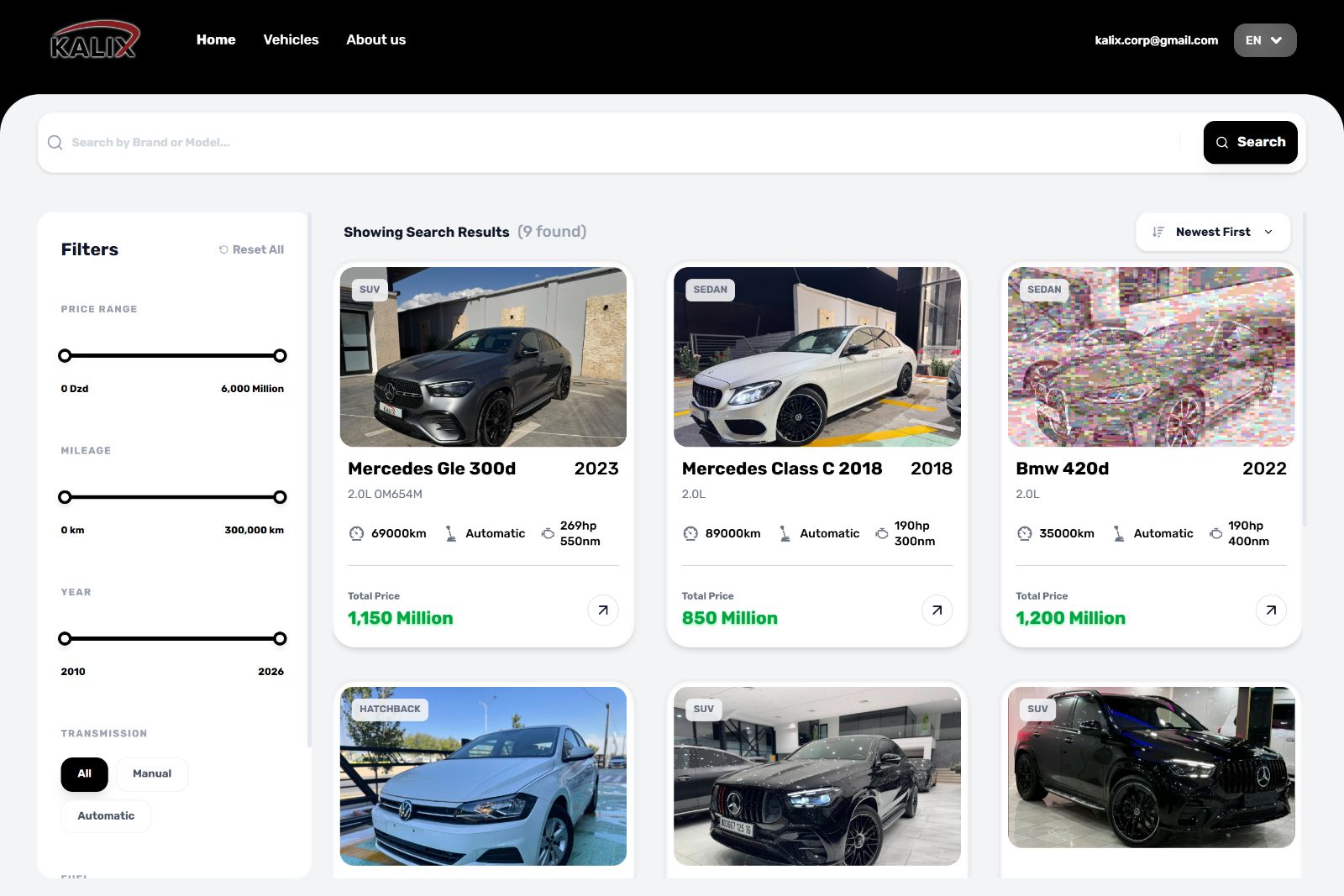Click the year maximum handle at 2026
Image resolution: width=1344 pixels, height=896 pixels.
[x=280, y=639]
